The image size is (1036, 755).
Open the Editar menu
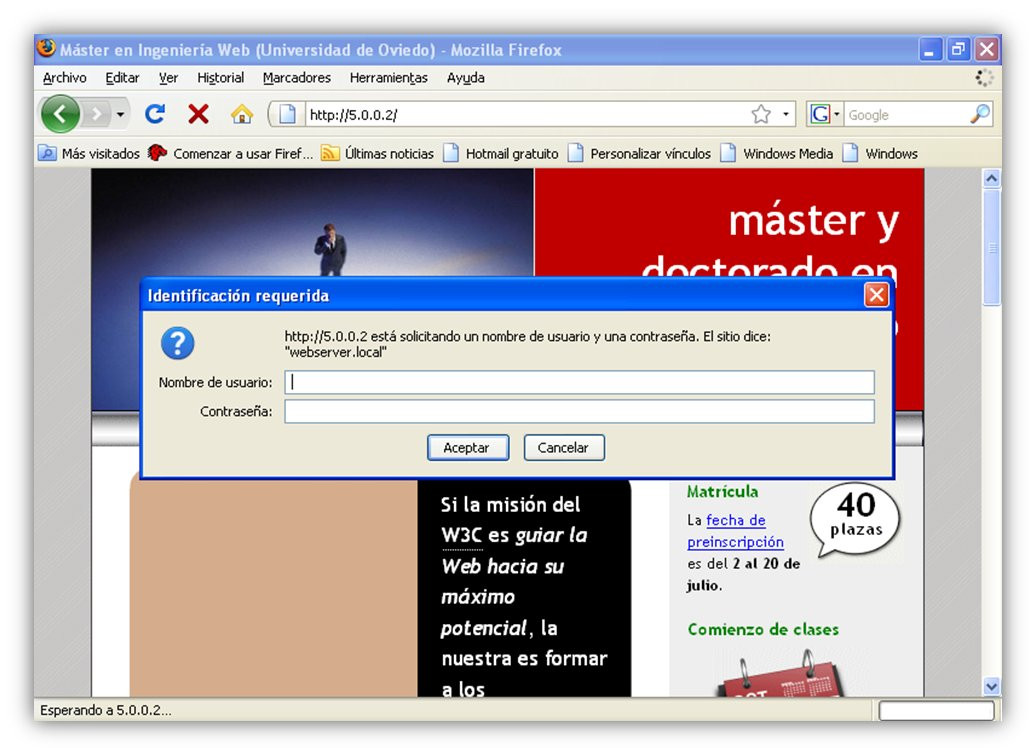[122, 78]
